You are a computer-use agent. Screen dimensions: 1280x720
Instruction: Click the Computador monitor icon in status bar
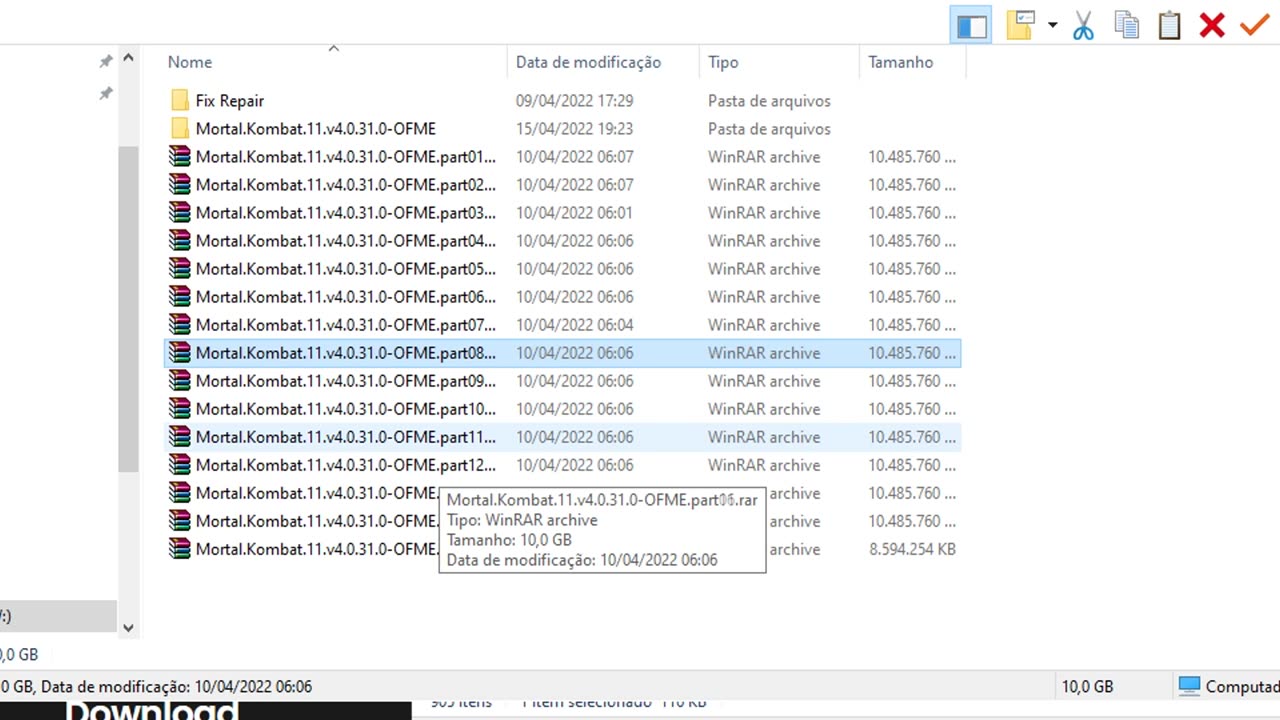coord(1189,686)
